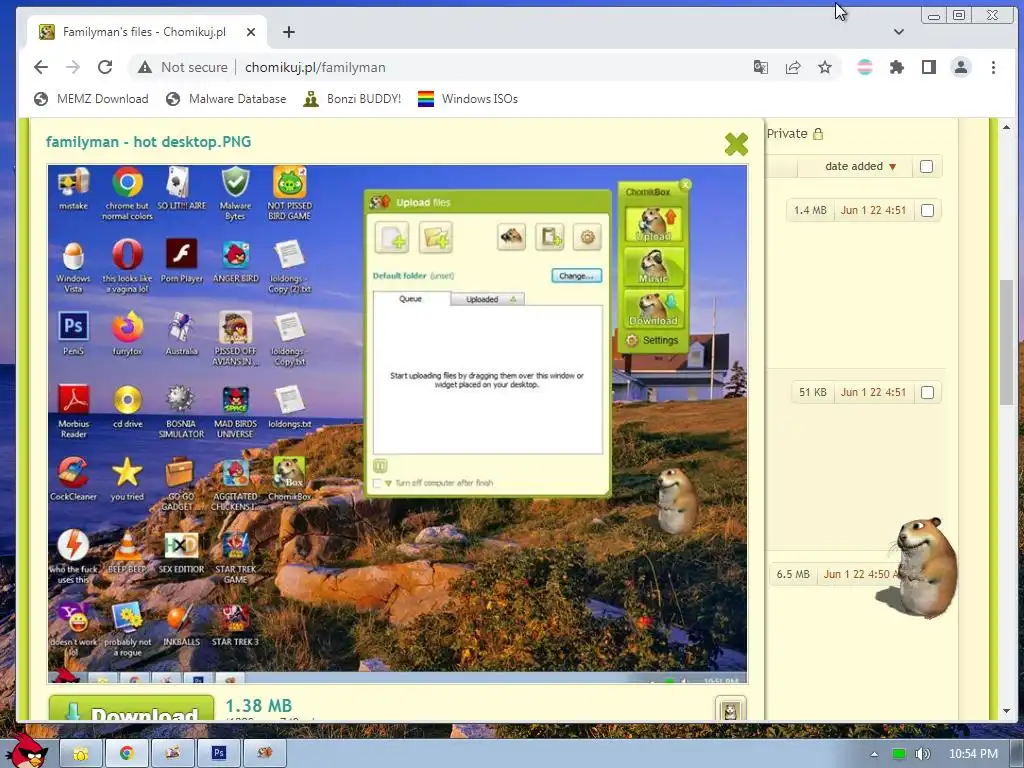Click the green tray status icon
The image size is (1024, 768).
(x=899, y=754)
